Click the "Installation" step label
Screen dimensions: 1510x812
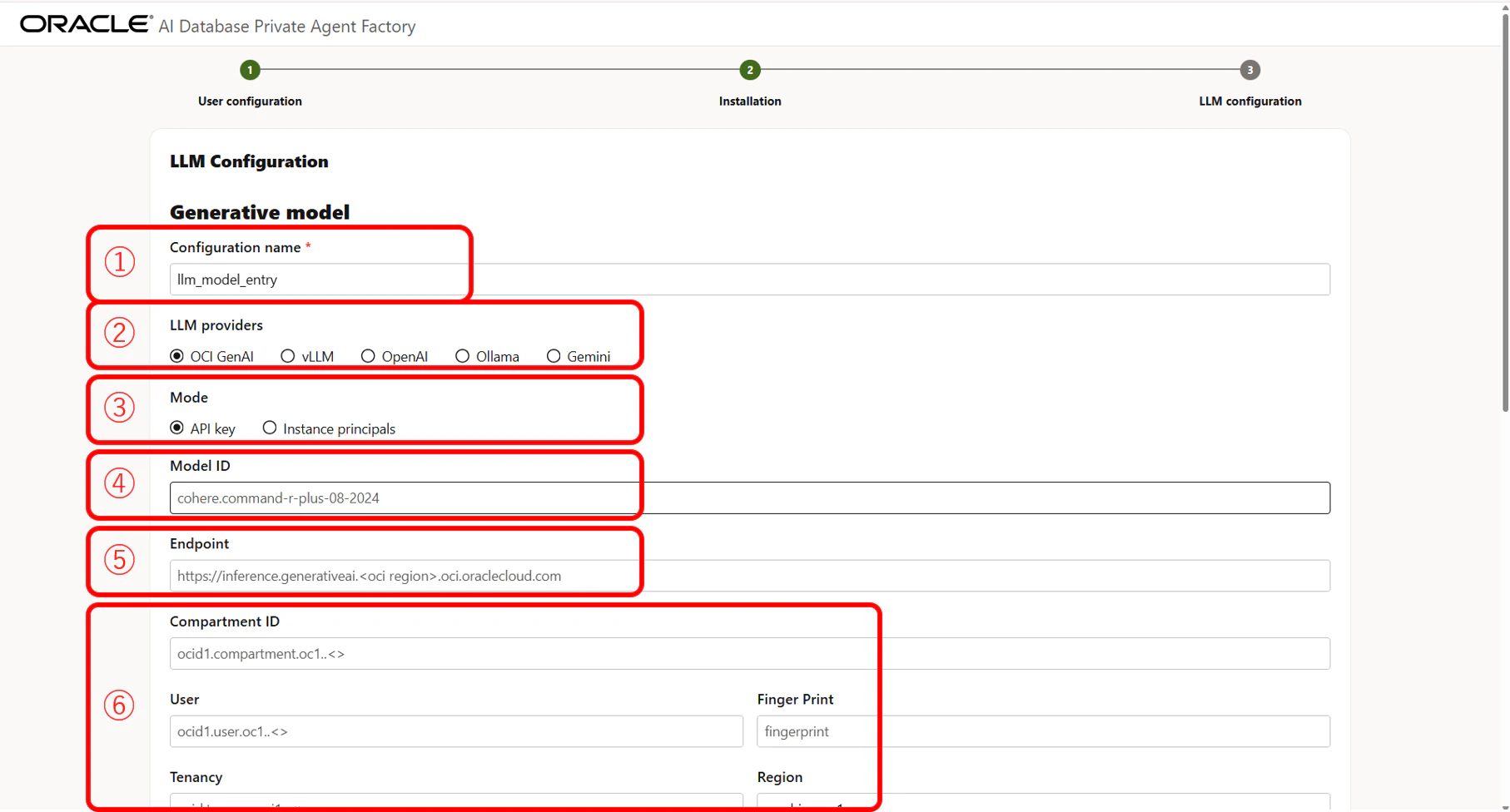click(x=750, y=101)
